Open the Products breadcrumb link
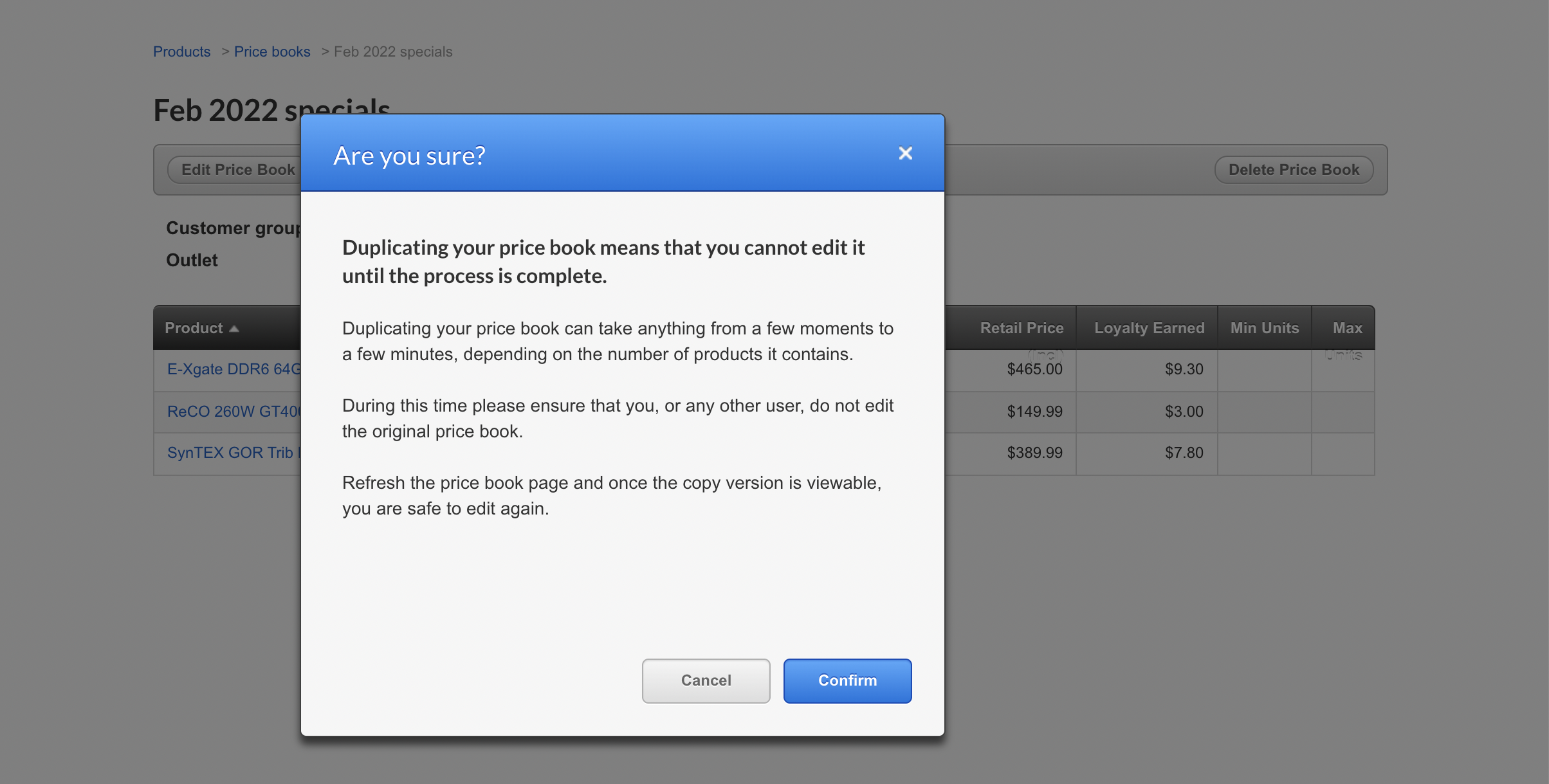1549x784 pixels. 181,51
